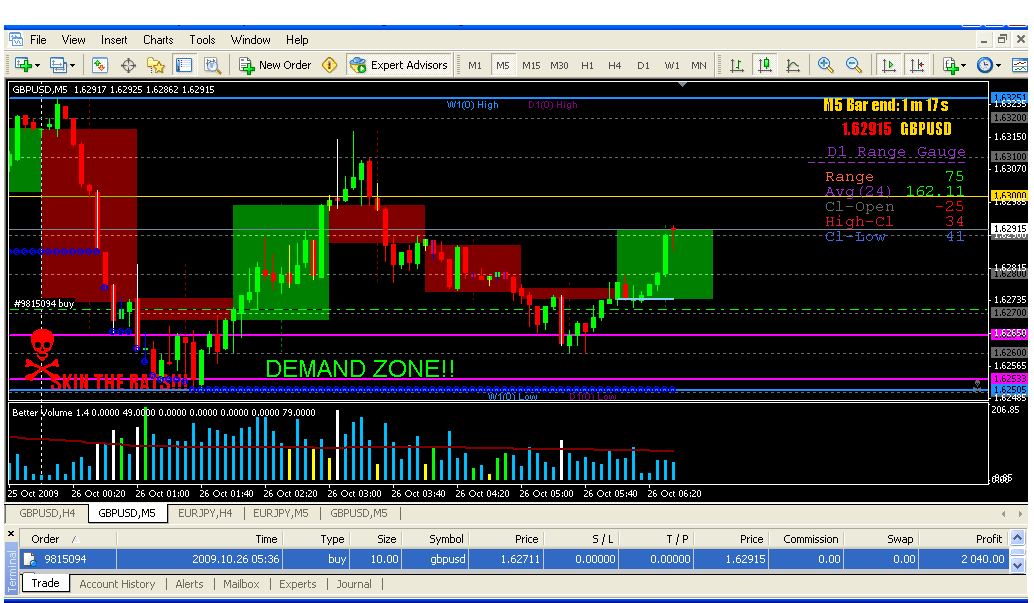Select the H1 timeframe button
This screenshot has height=603, width=1034.
587,65
